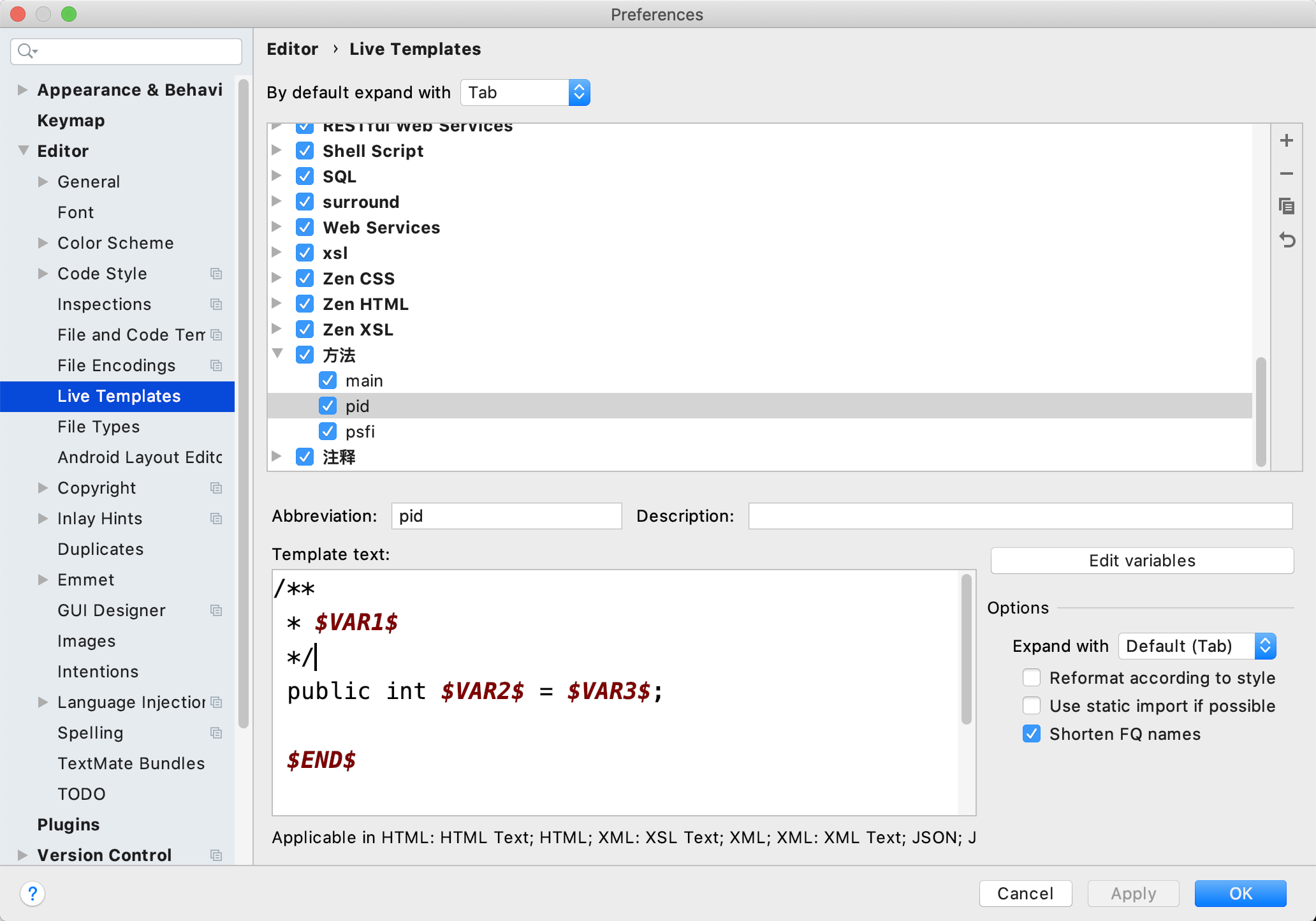Collapse the 方法 template group
Viewport: 1316px width, 921px height.
(x=277, y=354)
